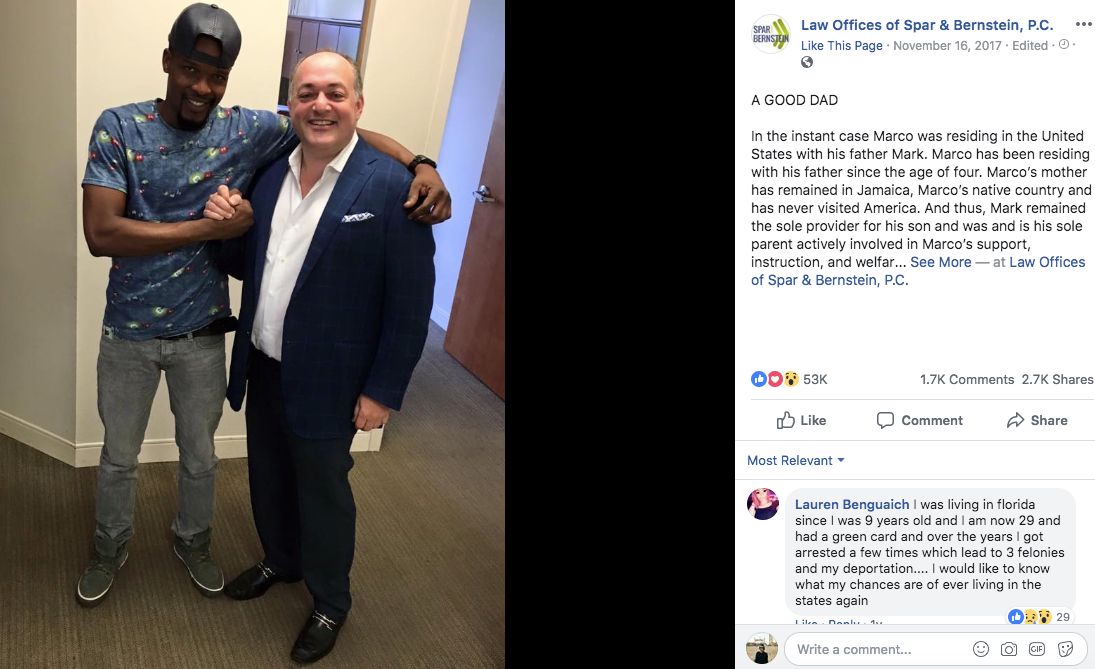
Task: Open the emoji picker in comment box
Action: coord(981,649)
